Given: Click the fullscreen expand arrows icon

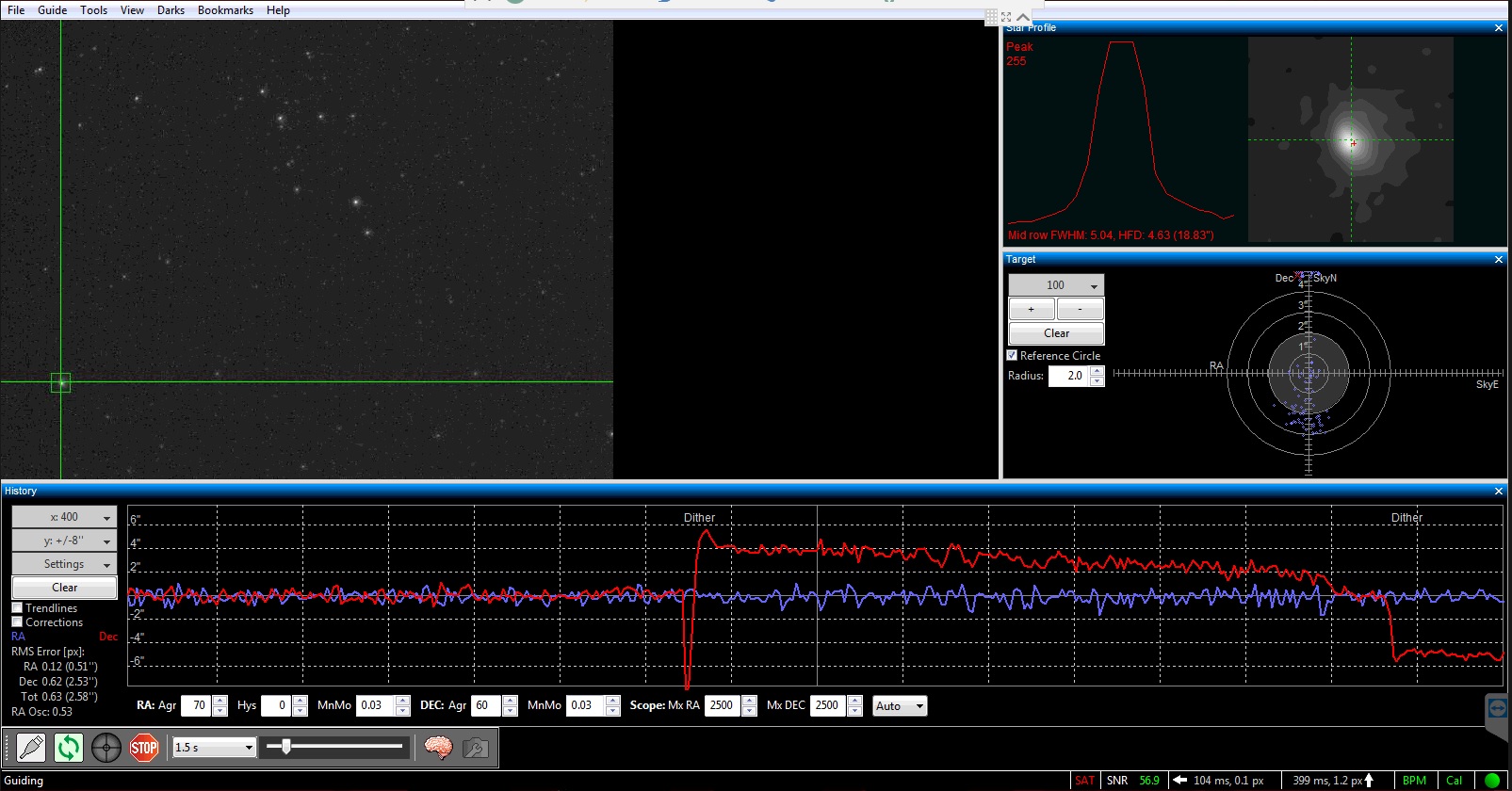Looking at the screenshot, I should tap(1006, 17).
